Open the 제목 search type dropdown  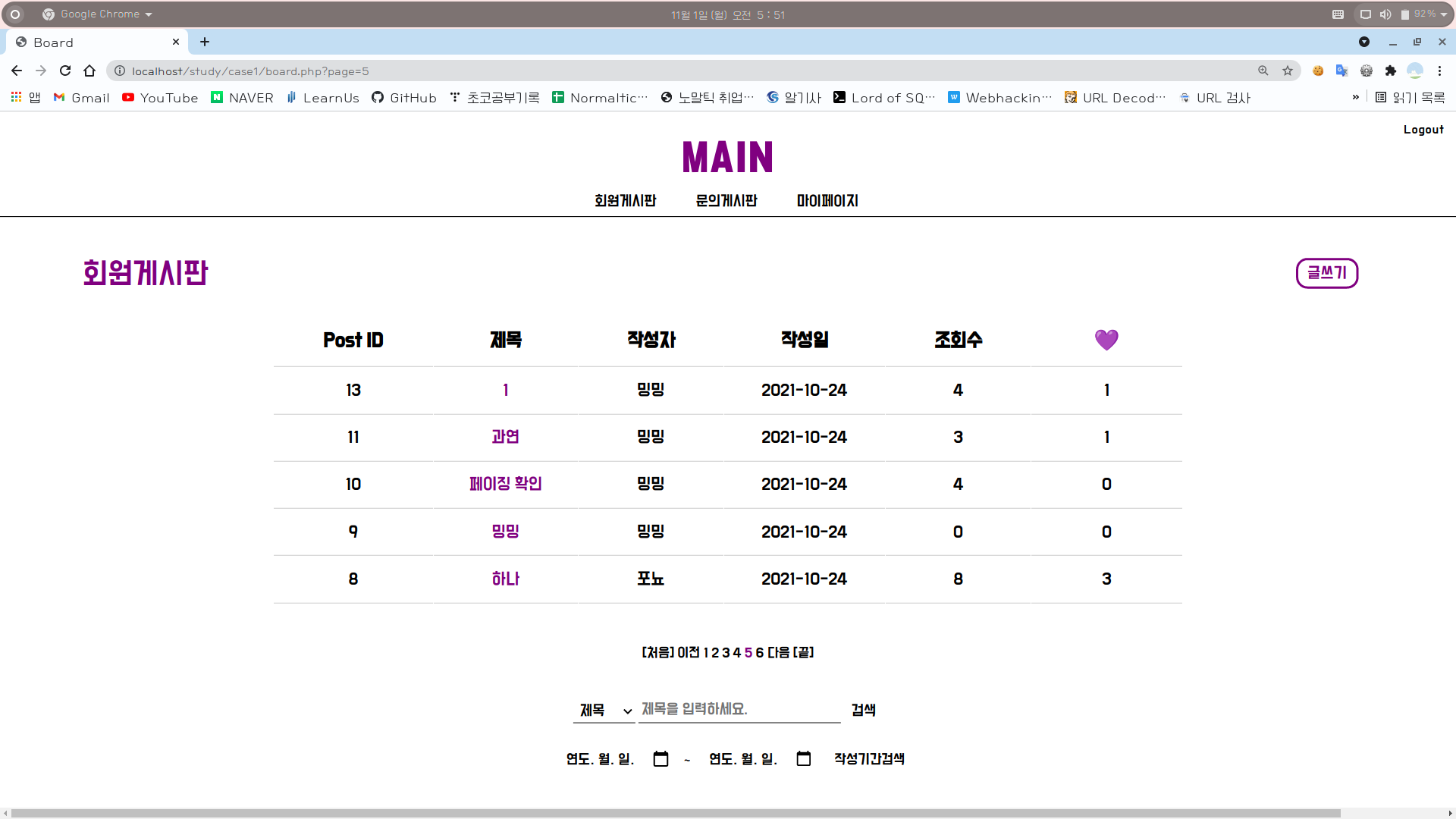click(x=604, y=711)
